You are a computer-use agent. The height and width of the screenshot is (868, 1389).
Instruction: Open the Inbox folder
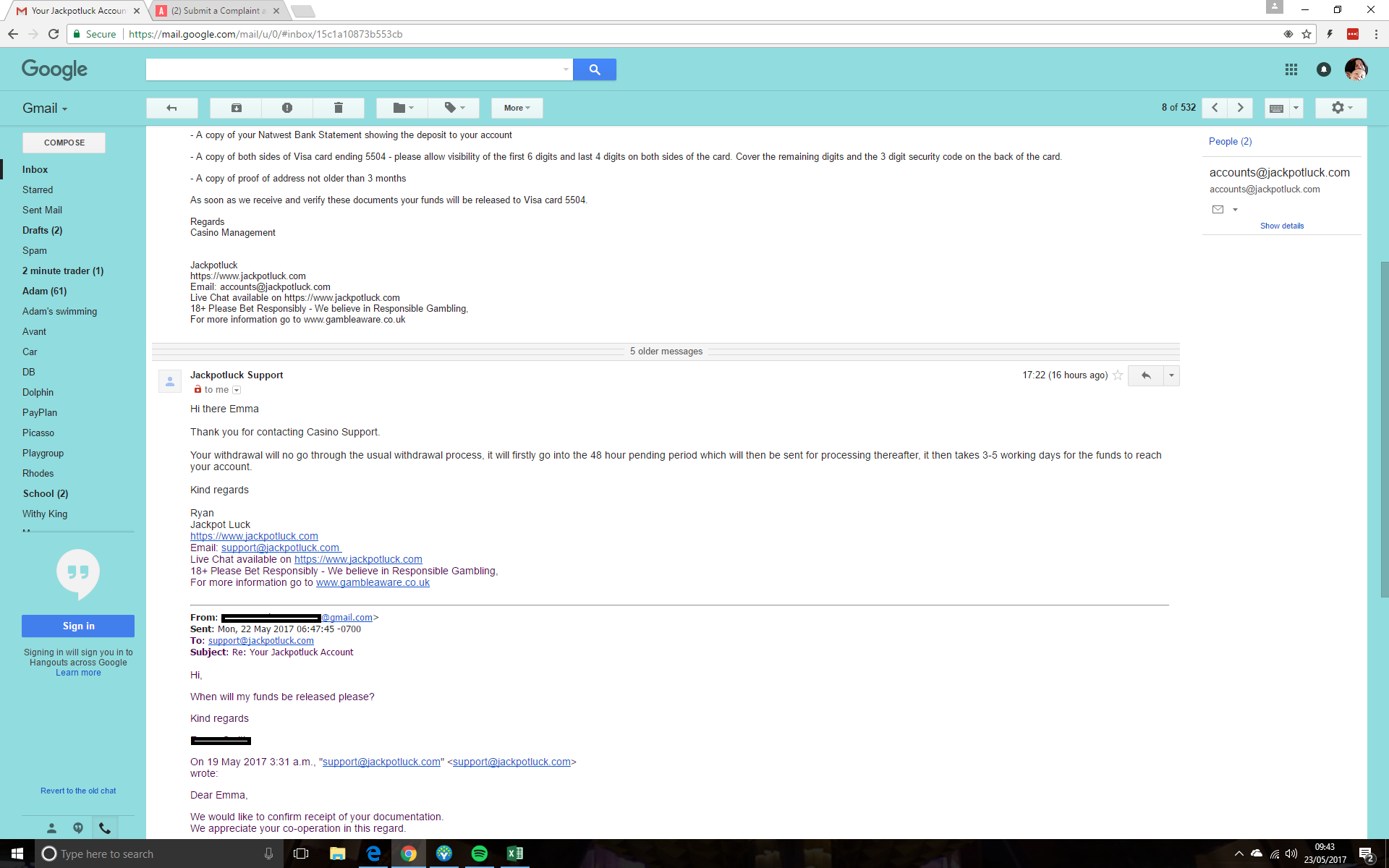coord(35,169)
